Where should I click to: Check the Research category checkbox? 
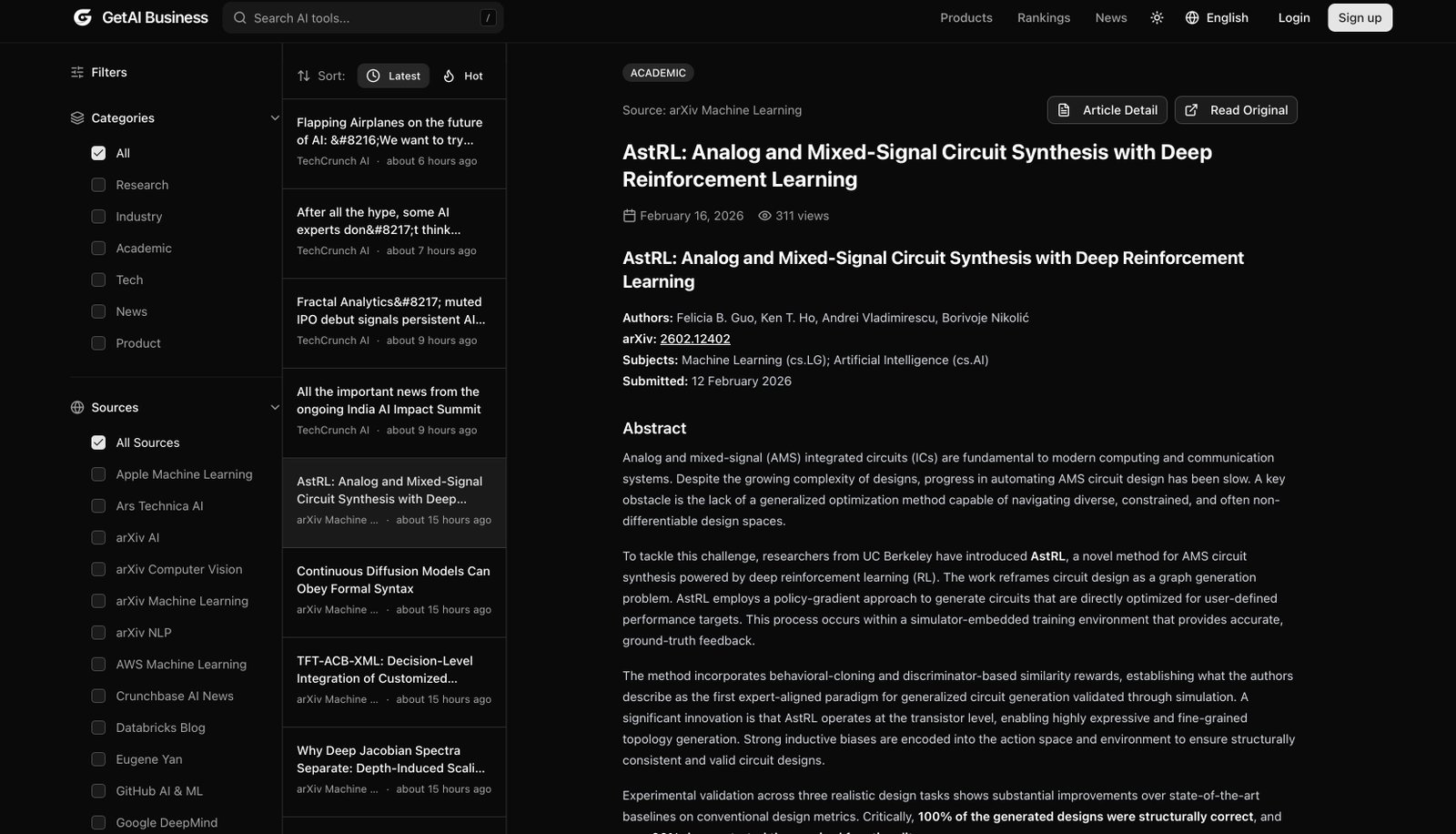(x=98, y=185)
